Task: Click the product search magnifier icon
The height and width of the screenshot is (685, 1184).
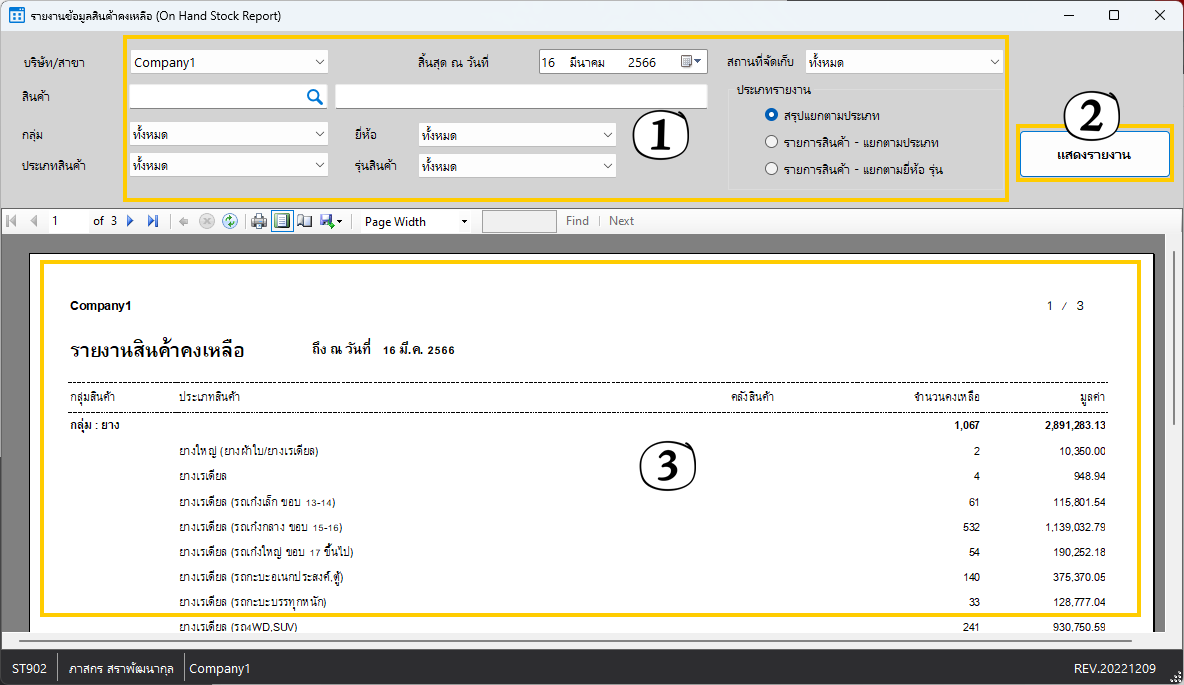Action: pos(315,96)
